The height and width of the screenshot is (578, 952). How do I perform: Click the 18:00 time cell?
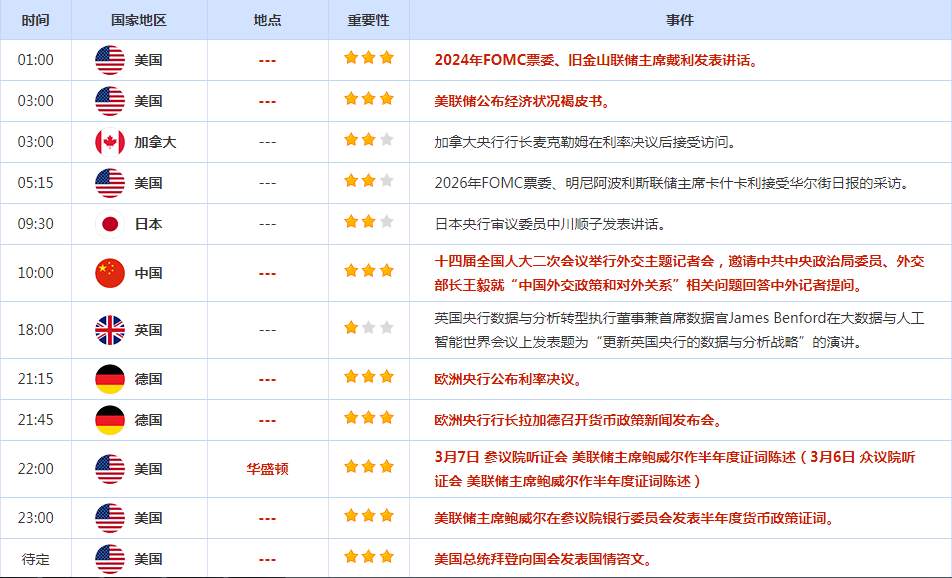(35, 330)
